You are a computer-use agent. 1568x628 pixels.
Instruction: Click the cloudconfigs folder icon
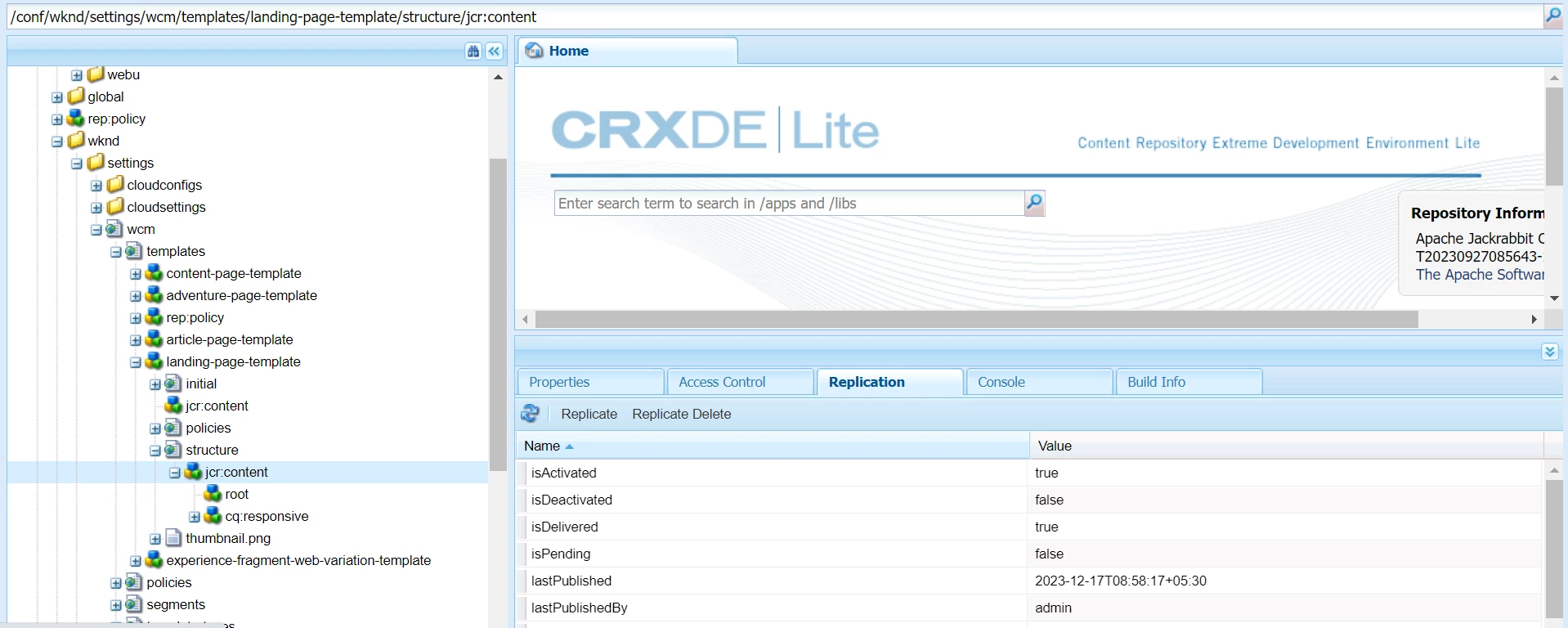(115, 185)
